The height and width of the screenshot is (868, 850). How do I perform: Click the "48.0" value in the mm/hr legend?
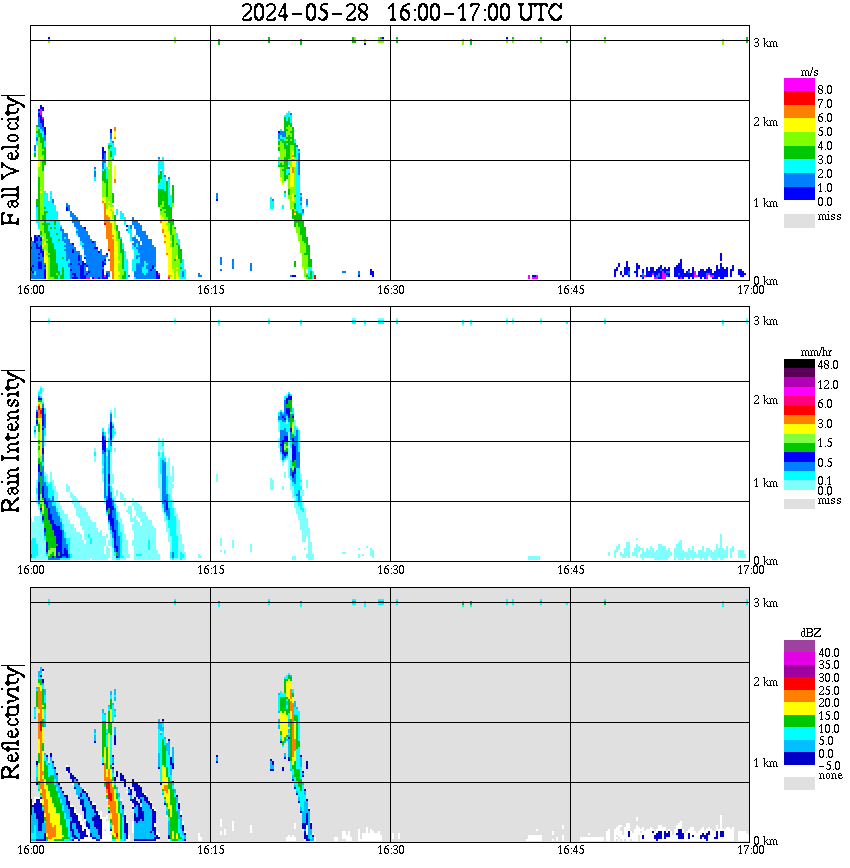click(827, 365)
